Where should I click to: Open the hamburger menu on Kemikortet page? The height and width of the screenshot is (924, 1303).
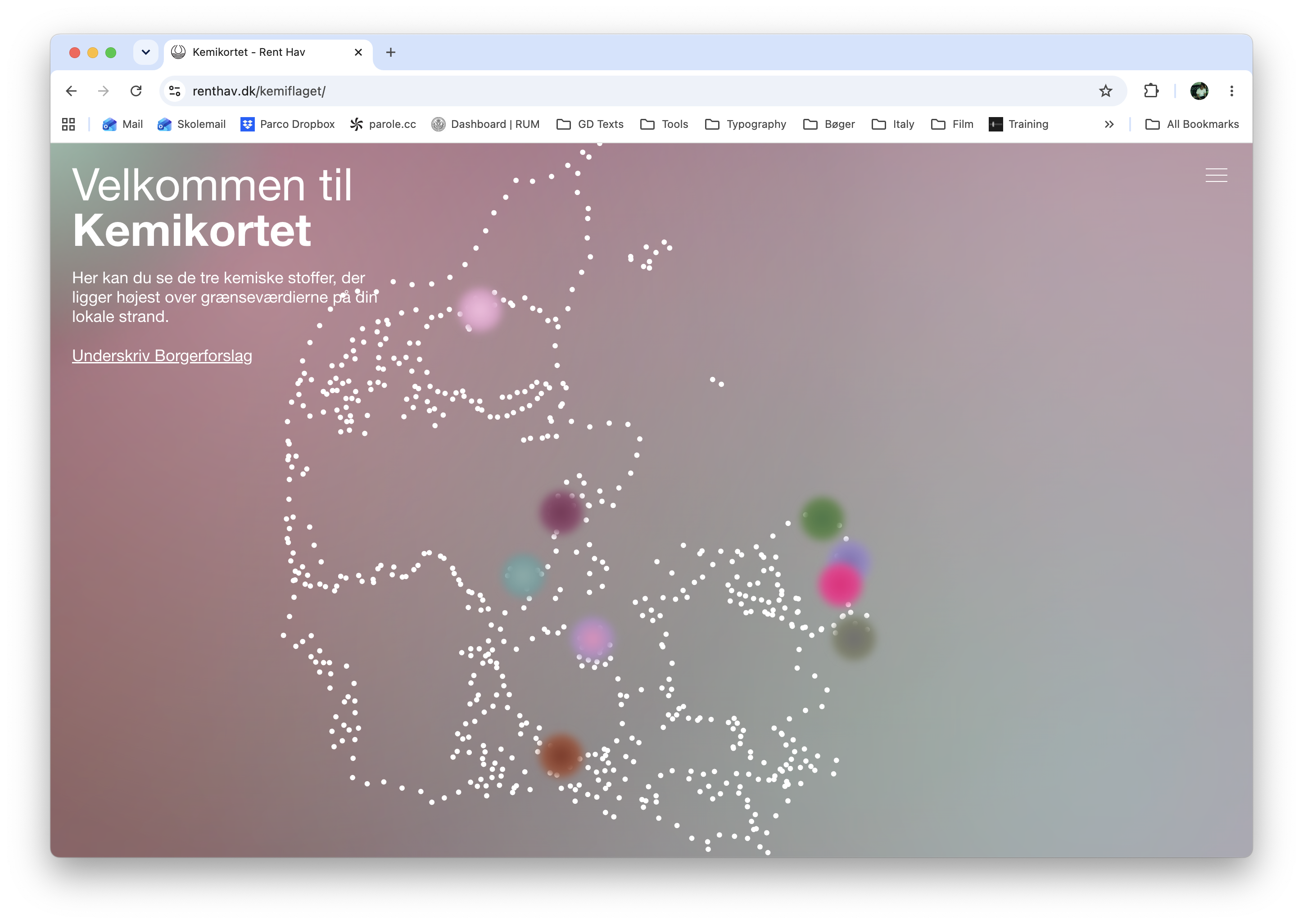coord(1216,175)
